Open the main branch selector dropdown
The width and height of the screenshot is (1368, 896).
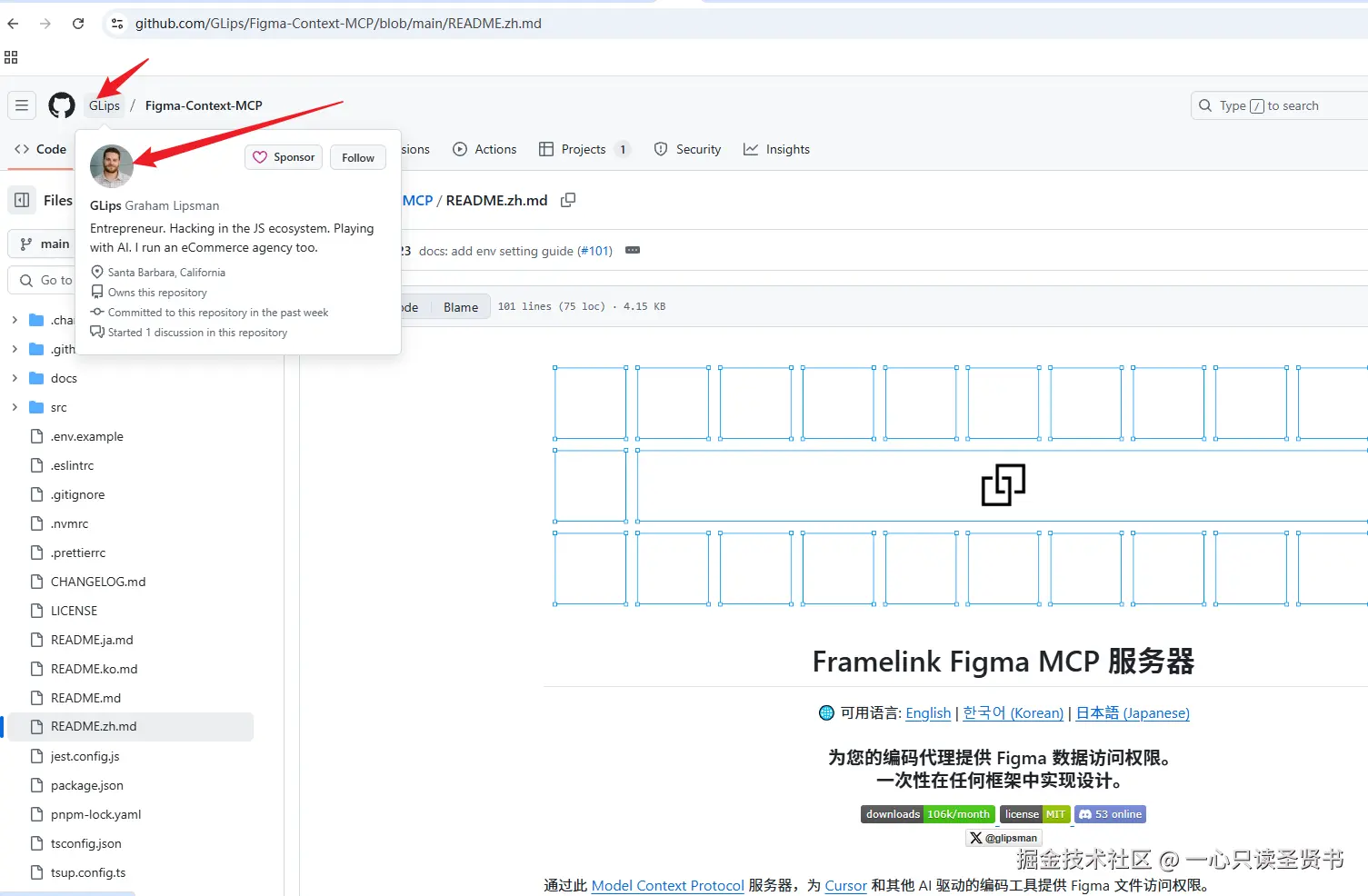pos(41,244)
